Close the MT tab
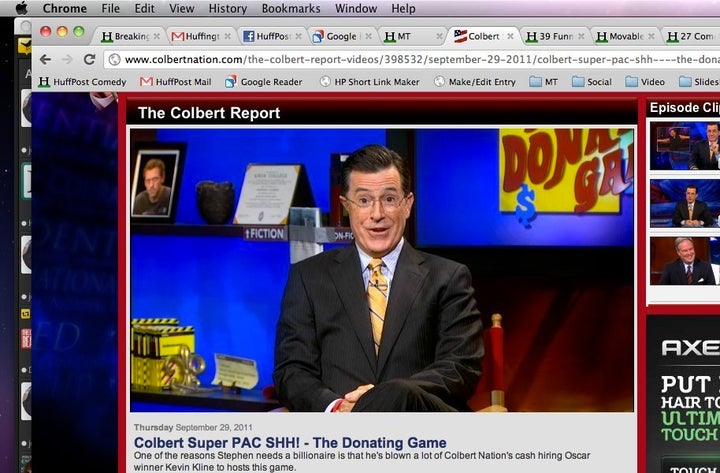This screenshot has width=720, height=473. pyautogui.click(x=439, y=36)
